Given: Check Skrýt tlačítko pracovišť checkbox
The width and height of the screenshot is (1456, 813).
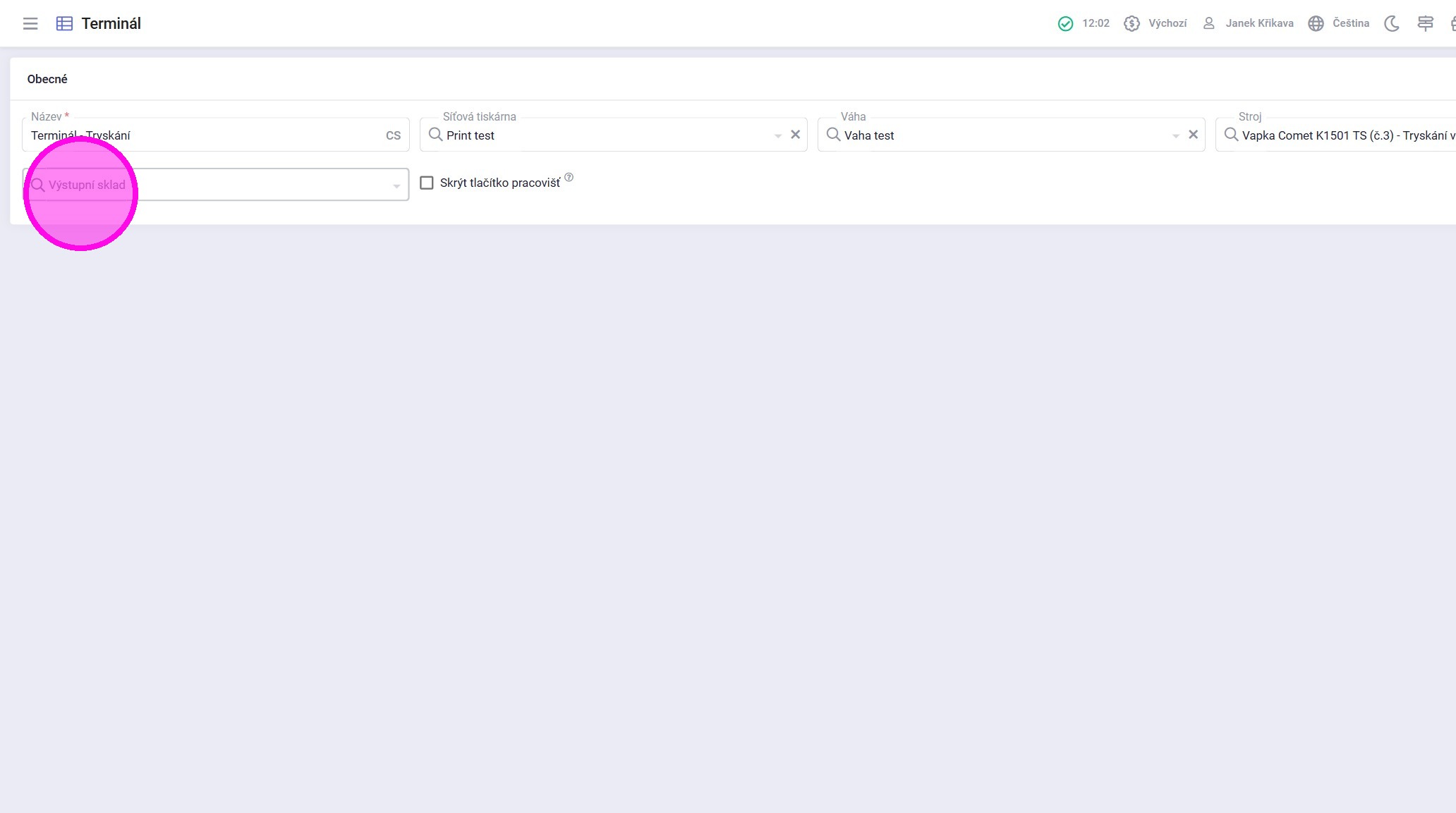Looking at the screenshot, I should pyautogui.click(x=427, y=183).
